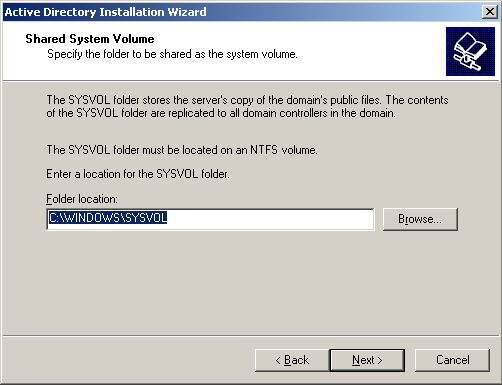Click the Browse... button
The height and width of the screenshot is (385, 502).
coord(420,219)
